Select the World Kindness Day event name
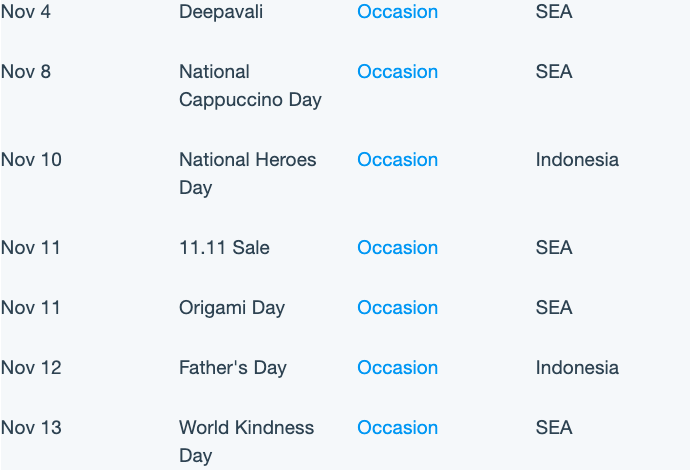Viewport: 691px width, 470px height. tap(246, 441)
